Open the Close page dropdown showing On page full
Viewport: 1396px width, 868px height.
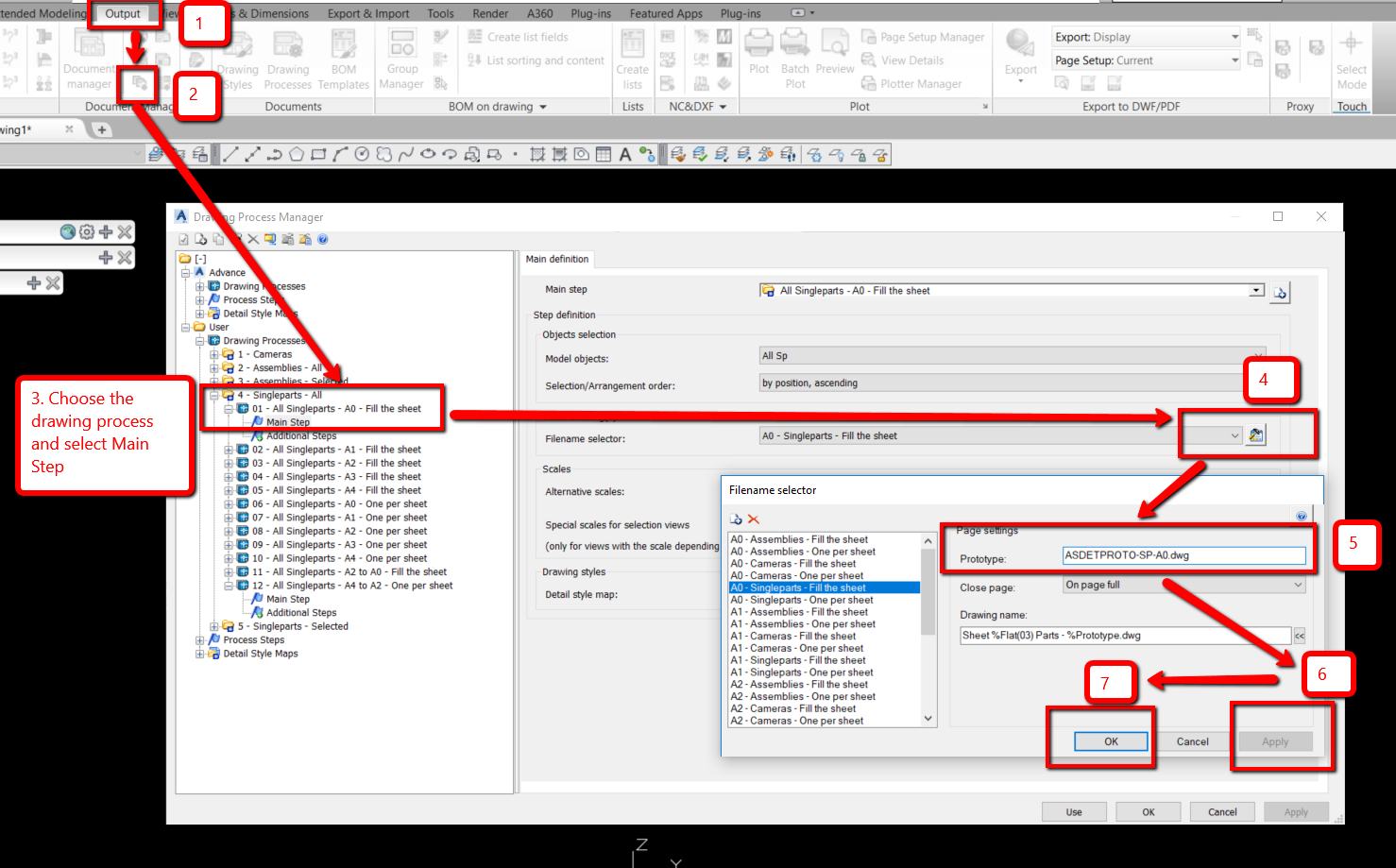click(1300, 585)
